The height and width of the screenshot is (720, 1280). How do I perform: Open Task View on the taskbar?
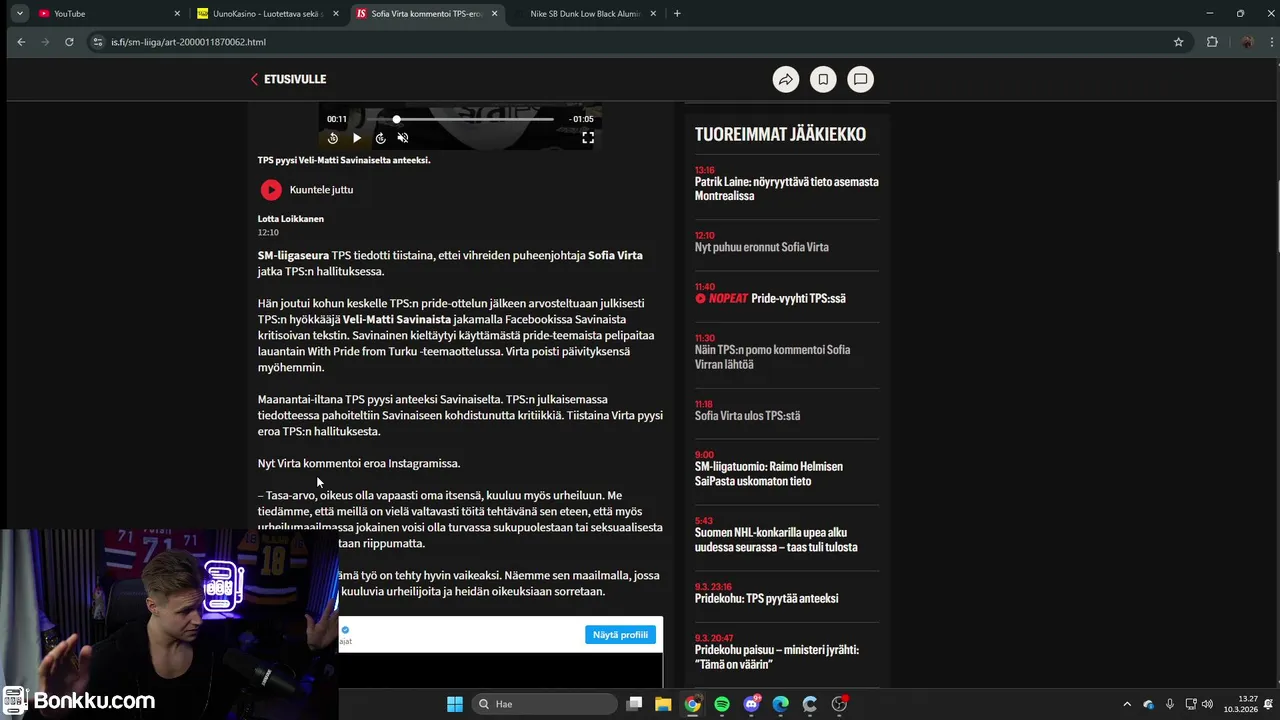634,704
